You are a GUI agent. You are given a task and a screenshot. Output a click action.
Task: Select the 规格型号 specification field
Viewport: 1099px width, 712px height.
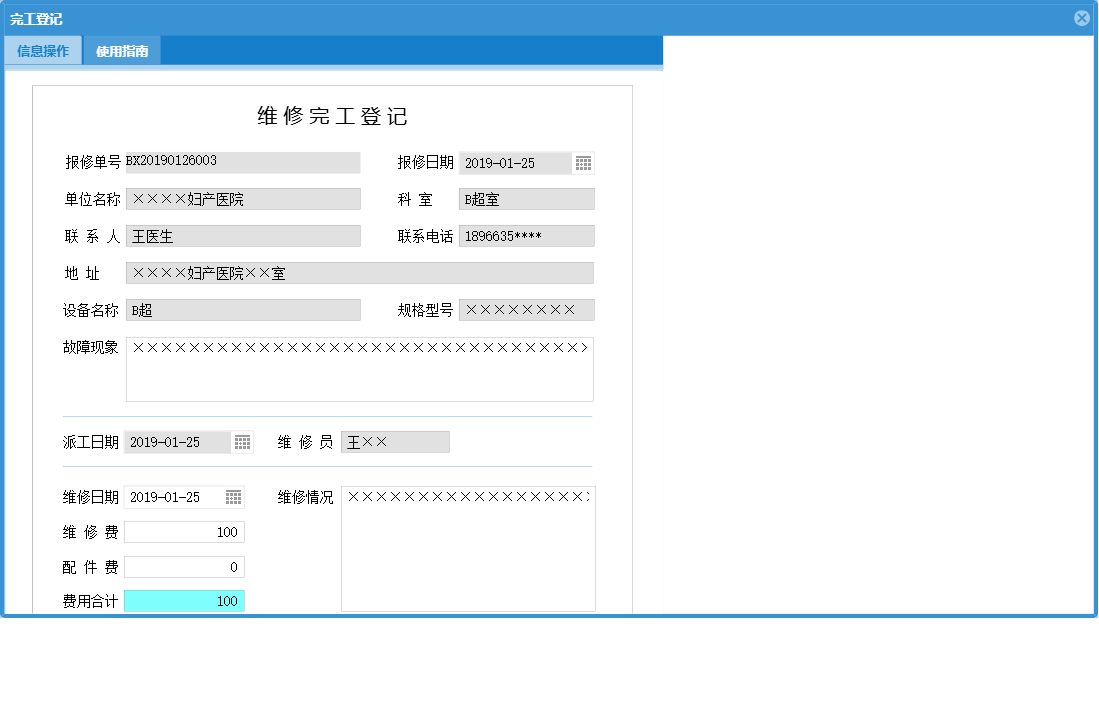527,309
